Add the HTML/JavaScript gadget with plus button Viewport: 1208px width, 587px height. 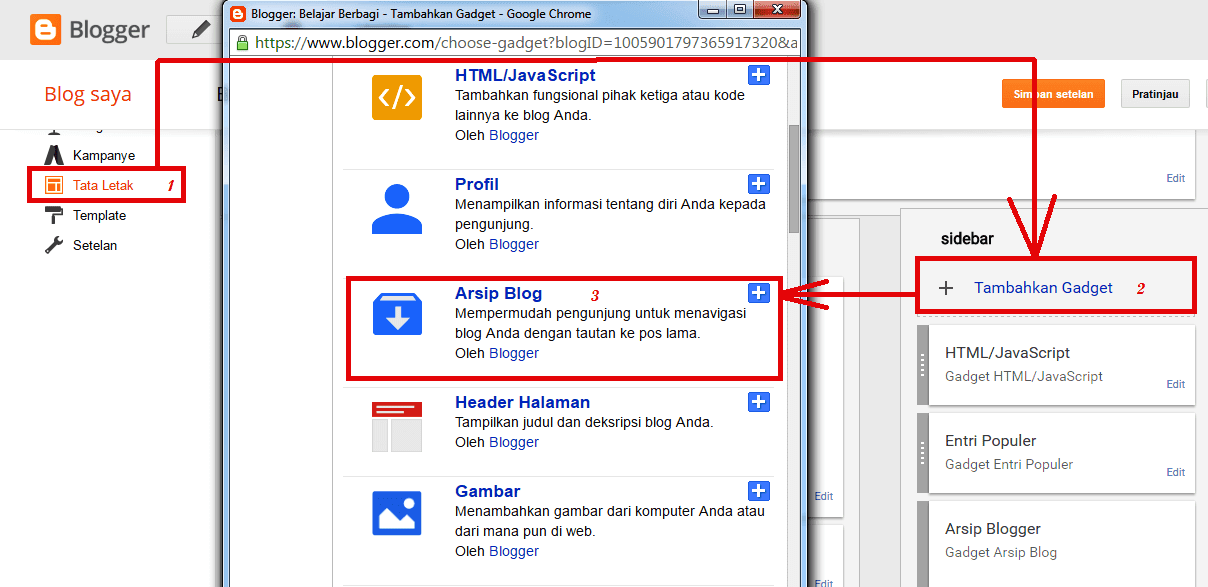click(759, 75)
